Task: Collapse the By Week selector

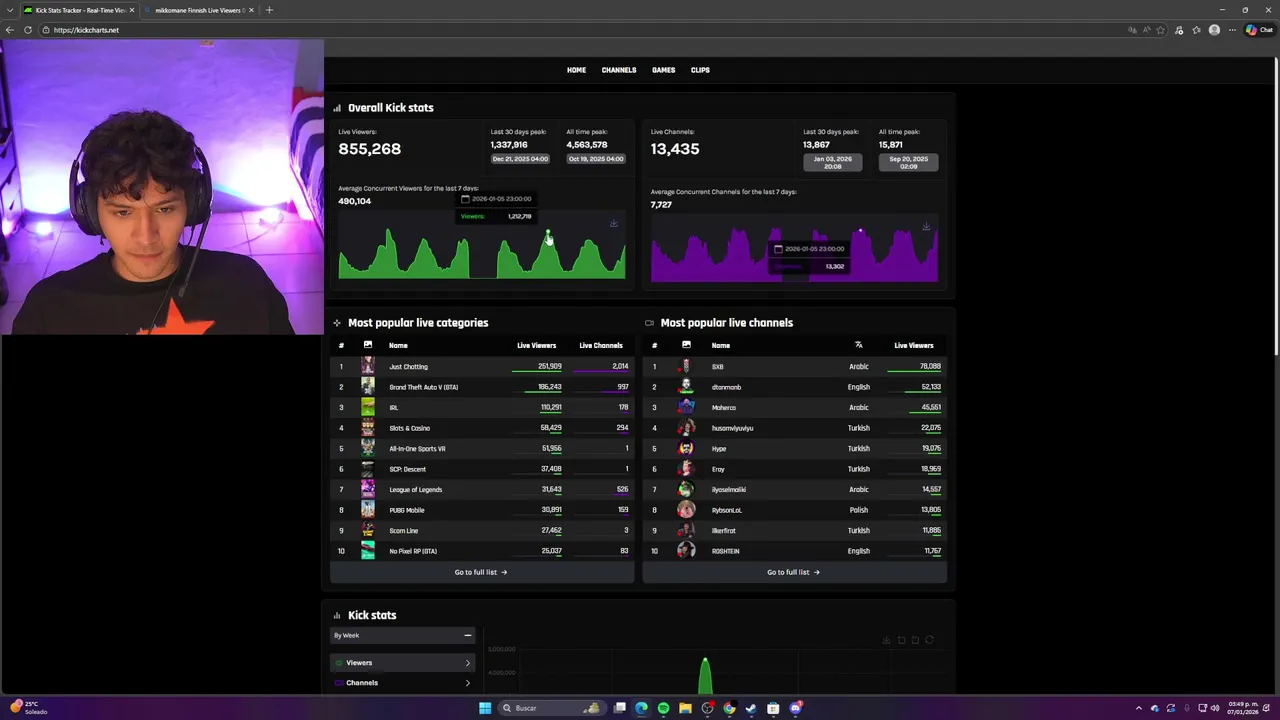Action: [x=467, y=635]
